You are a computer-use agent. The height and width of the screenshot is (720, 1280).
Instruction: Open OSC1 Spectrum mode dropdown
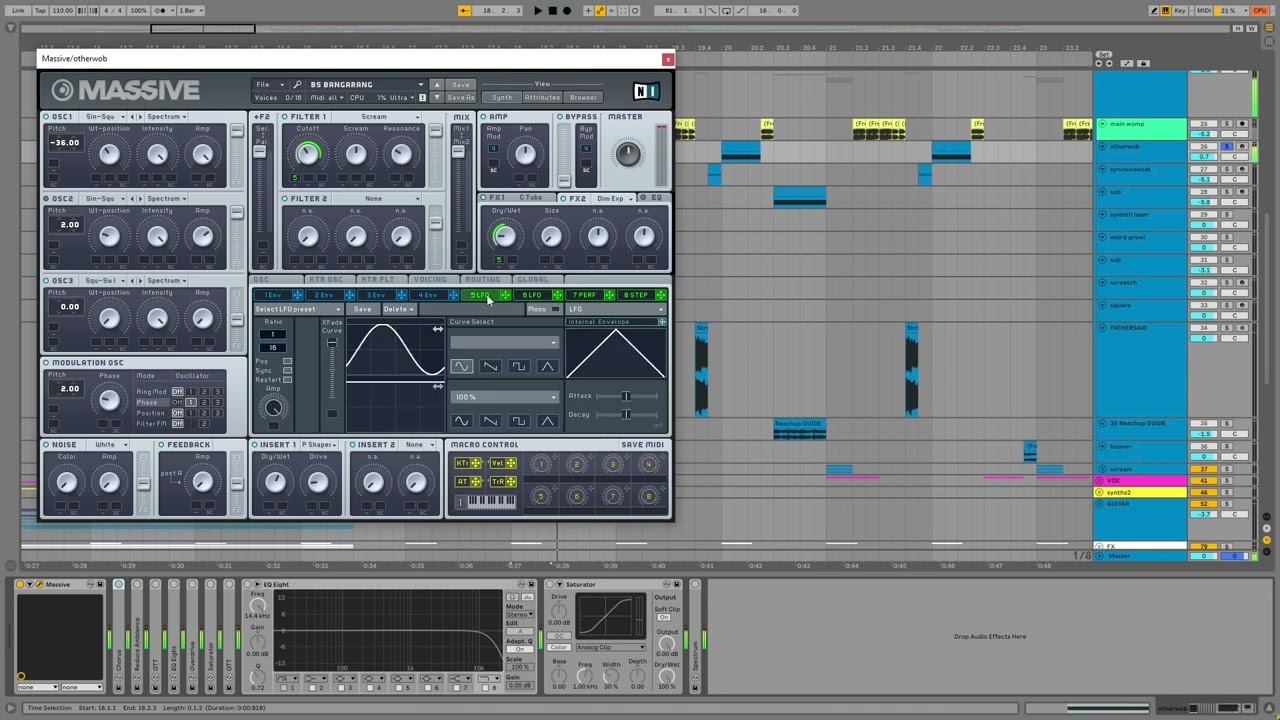pos(167,117)
